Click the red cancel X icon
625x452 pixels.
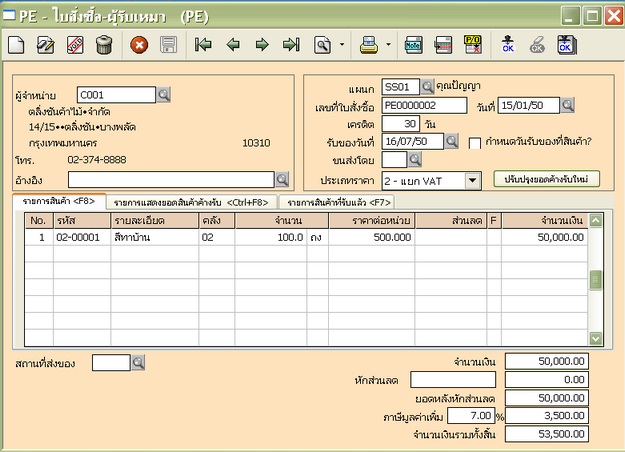pyautogui.click(x=139, y=45)
